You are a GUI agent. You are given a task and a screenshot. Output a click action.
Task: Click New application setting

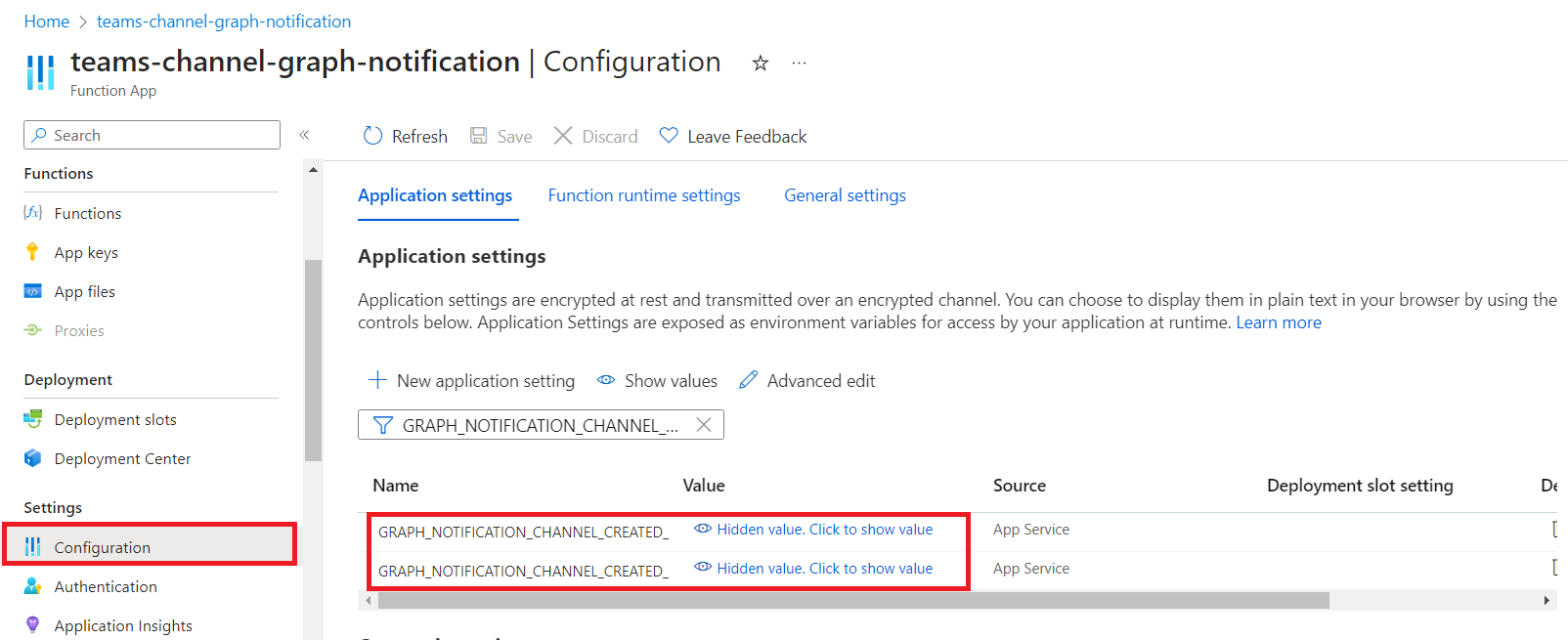(x=472, y=381)
